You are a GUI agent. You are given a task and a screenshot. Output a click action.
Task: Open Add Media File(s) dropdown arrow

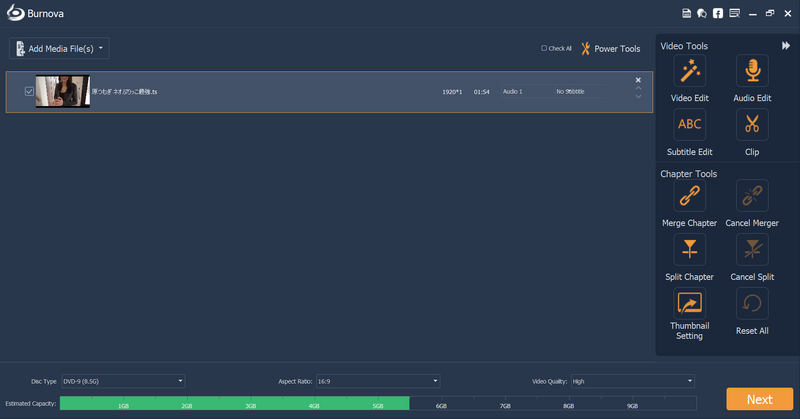[x=101, y=48]
